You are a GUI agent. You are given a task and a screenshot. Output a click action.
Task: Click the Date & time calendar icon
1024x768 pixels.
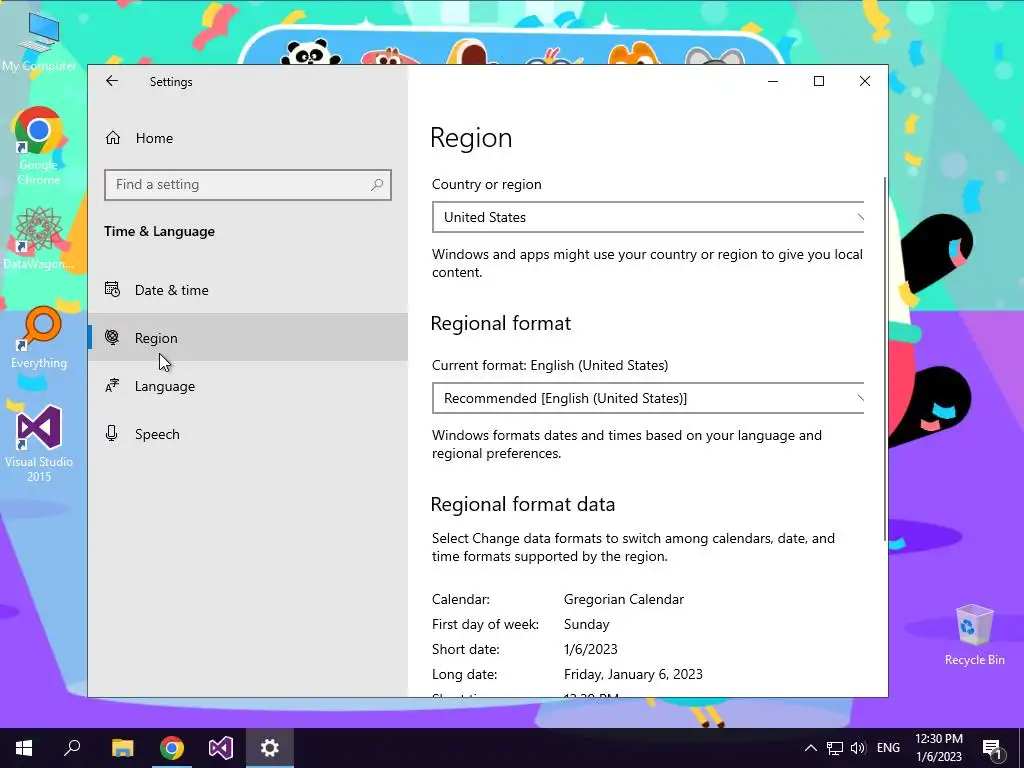click(x=112, y=289)
